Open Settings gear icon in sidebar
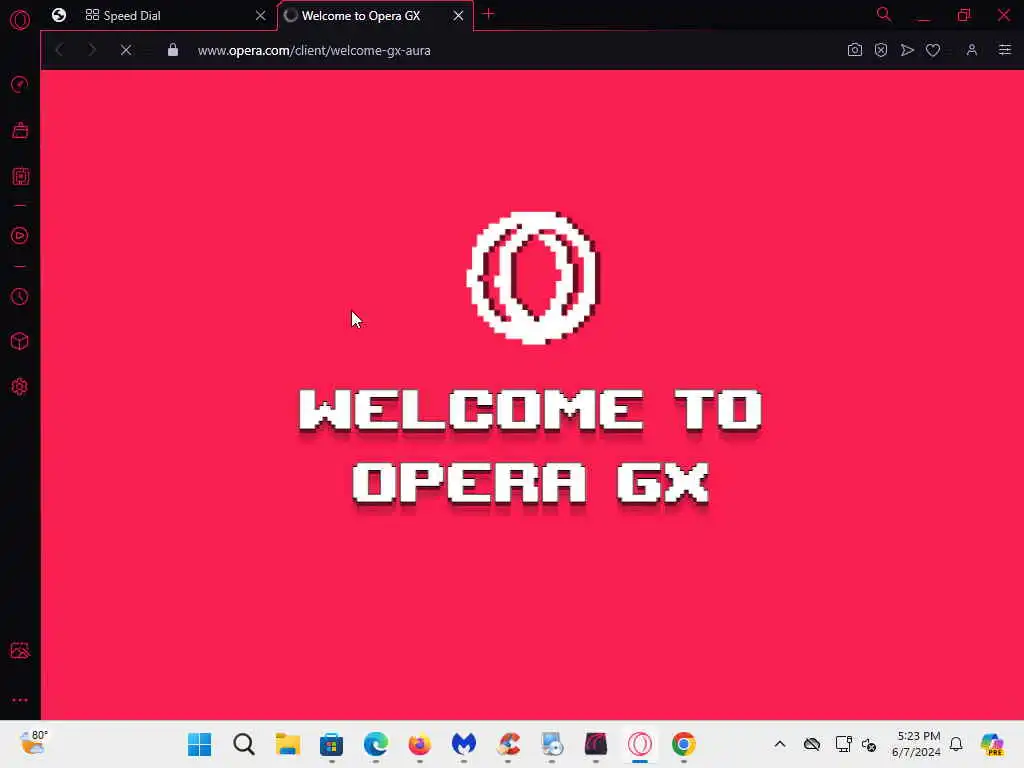 tap(20, 387)
